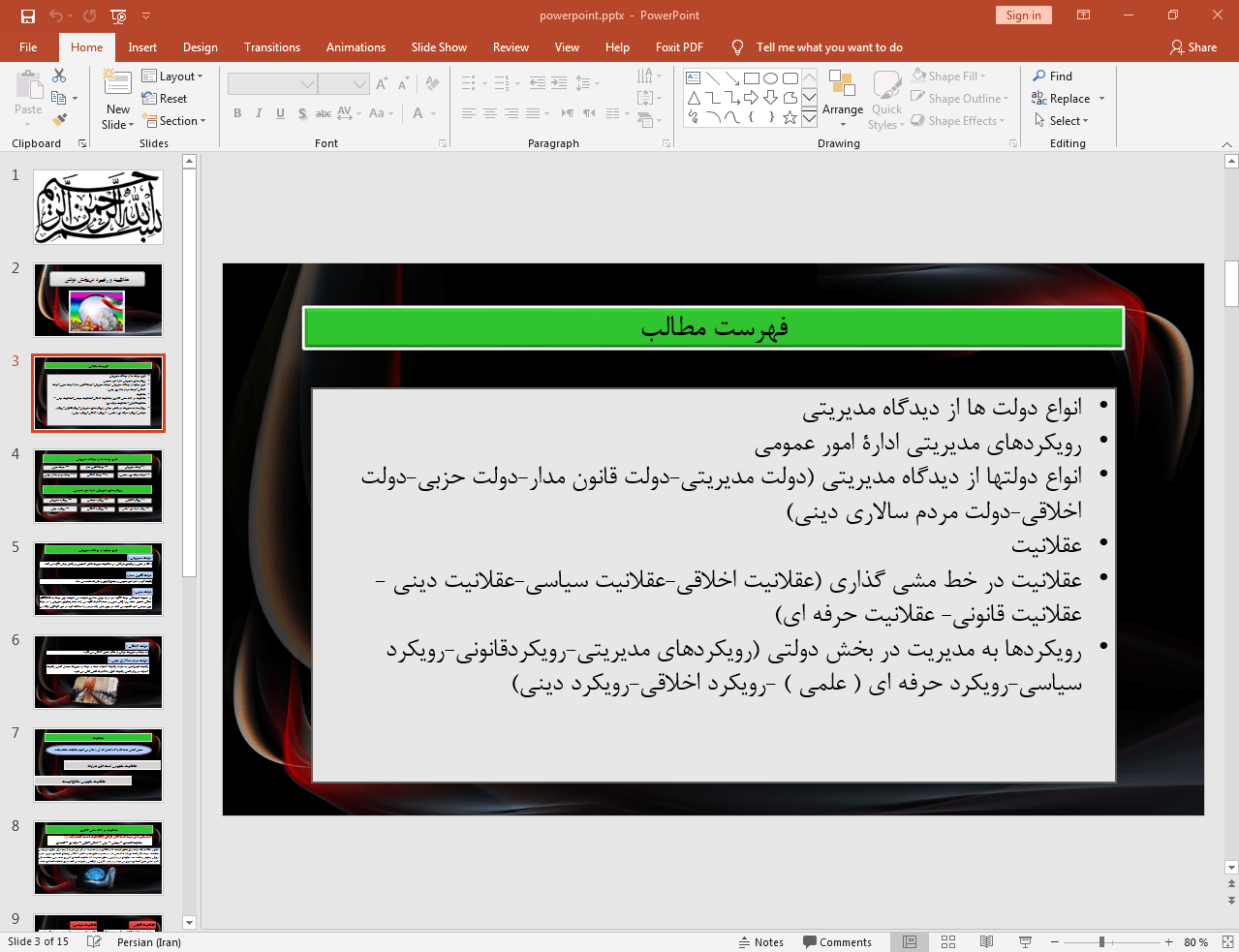Click the Sign in button
The image size is (1239, 952).
tap(1023, 15)
